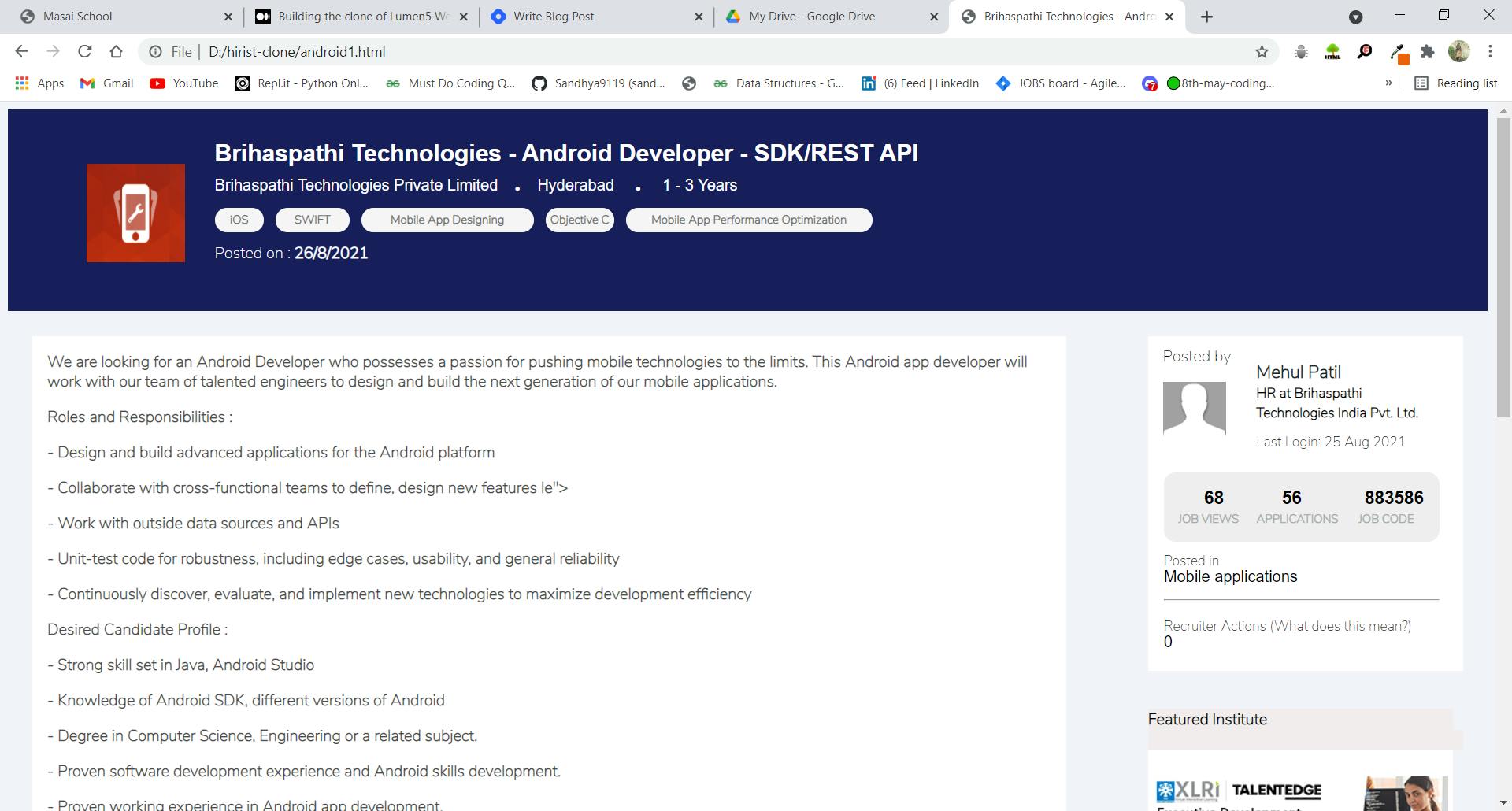Screen dimensions: 1512x811
Task: Click the HTML tree extension icon
Action: coord(1332,51)
